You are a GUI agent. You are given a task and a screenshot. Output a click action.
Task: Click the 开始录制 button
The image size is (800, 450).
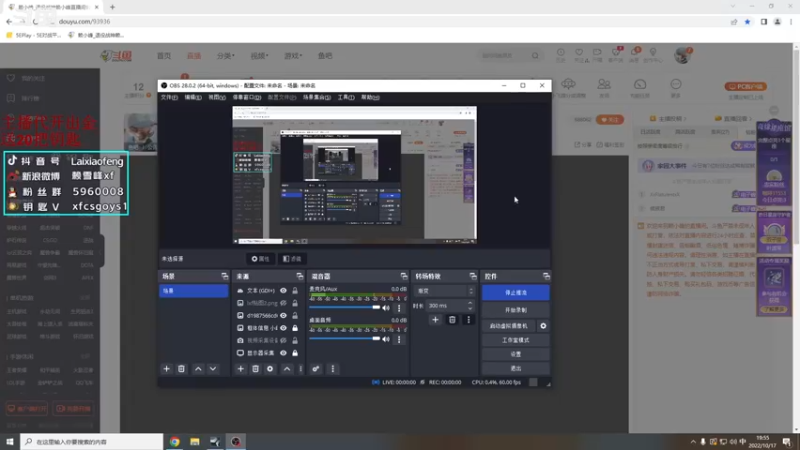[516, 310]
